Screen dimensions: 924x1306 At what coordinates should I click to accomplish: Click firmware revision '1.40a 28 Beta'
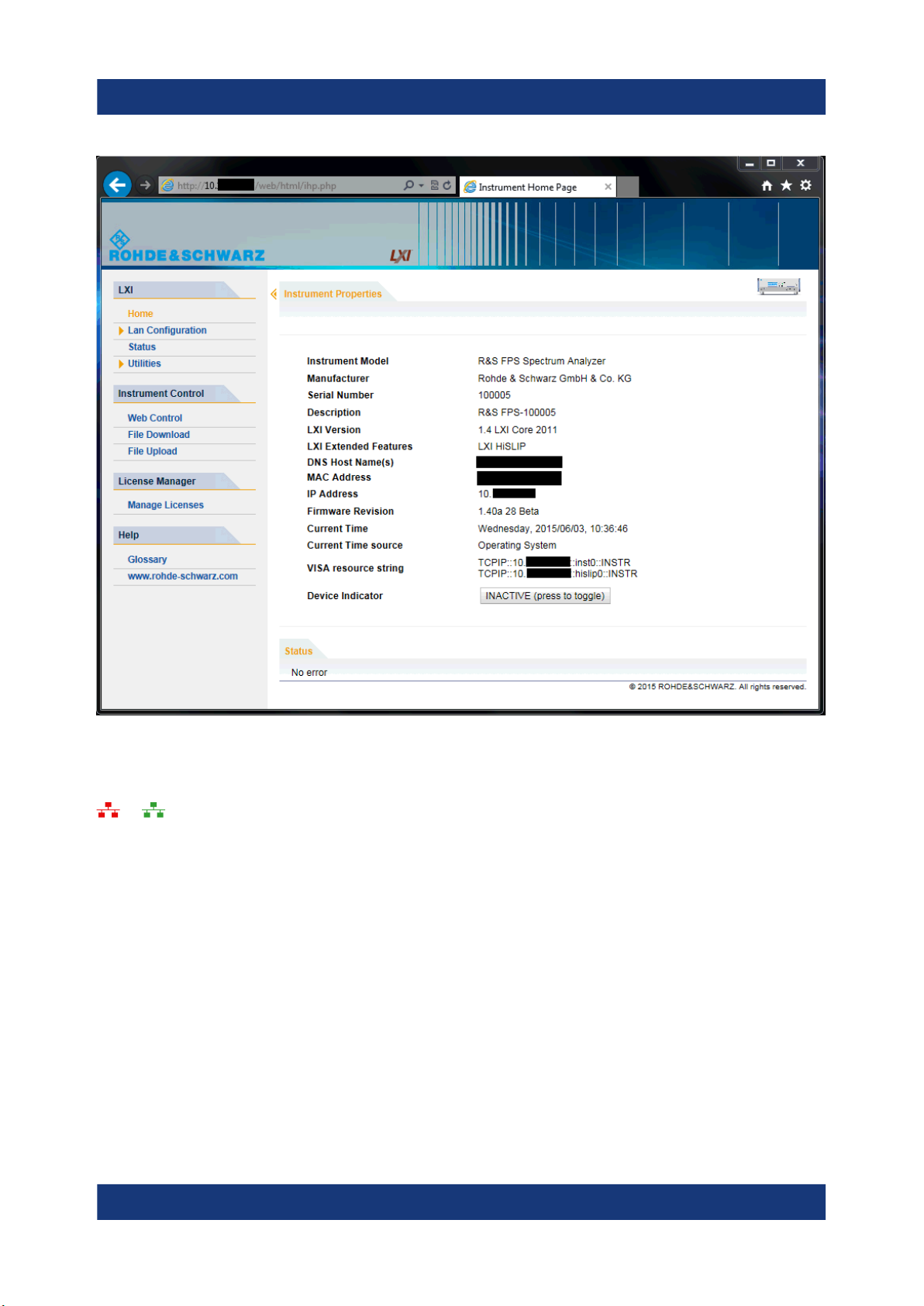point(509,512)
